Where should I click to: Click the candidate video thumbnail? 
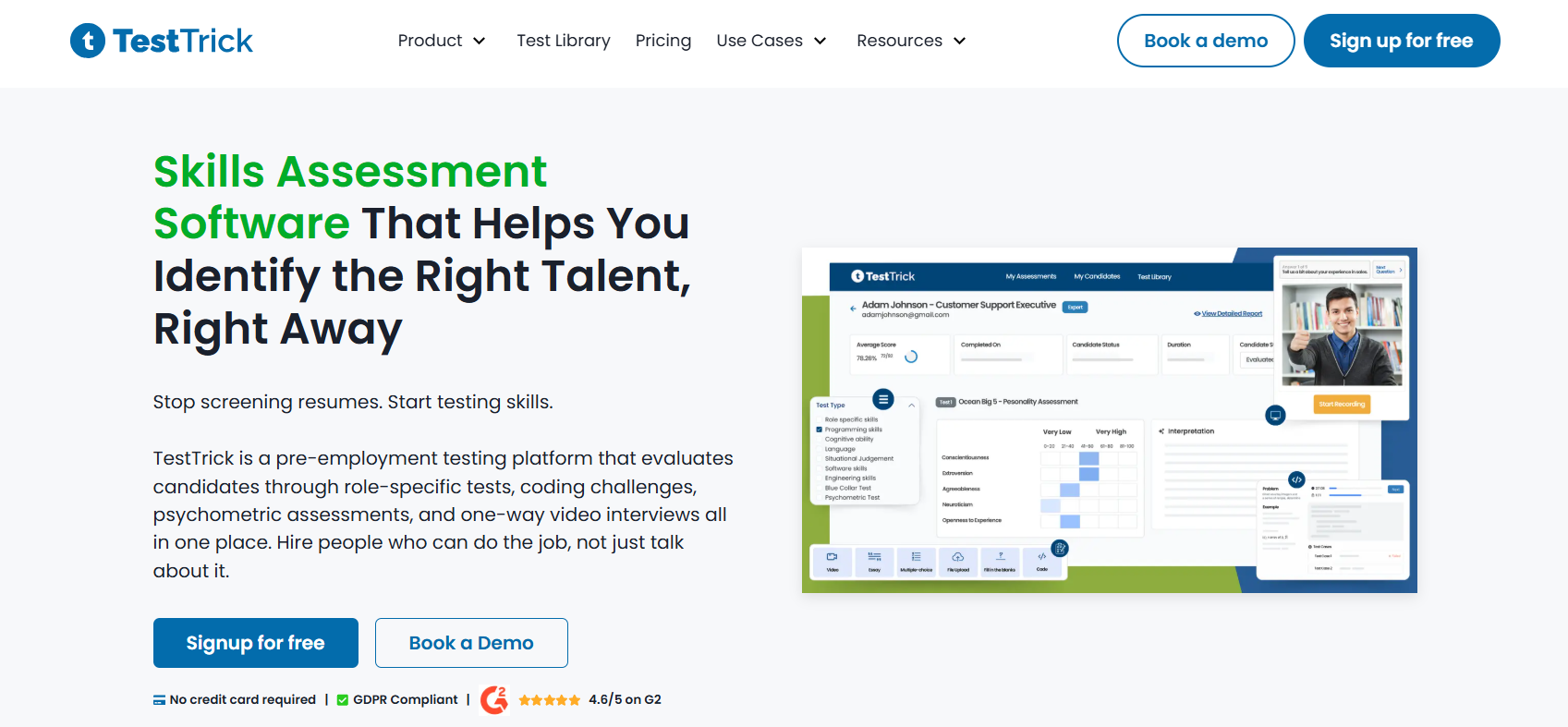point(1342,335)
